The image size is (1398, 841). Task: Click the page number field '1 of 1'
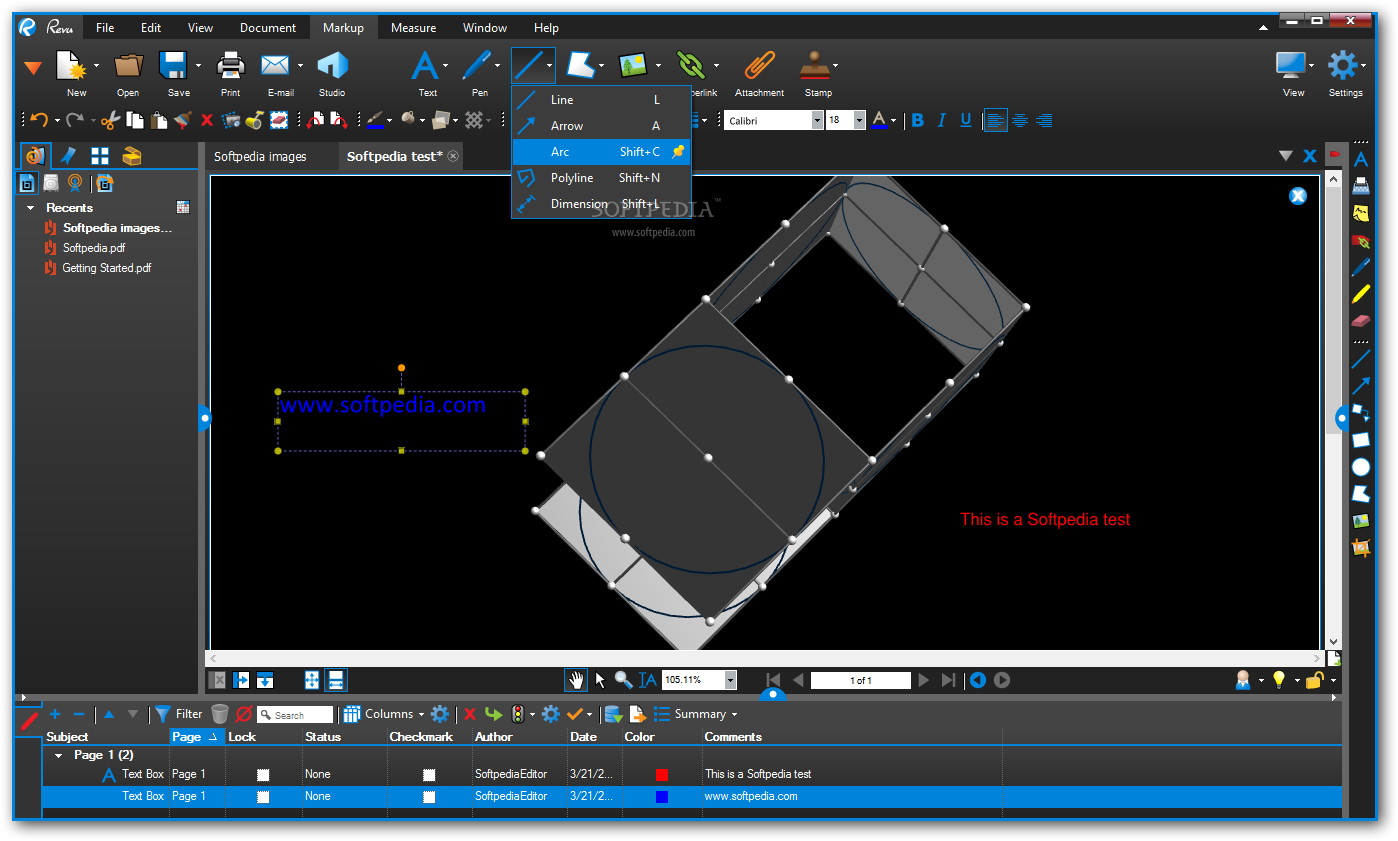pyautogui.click(x=861, y=680)
